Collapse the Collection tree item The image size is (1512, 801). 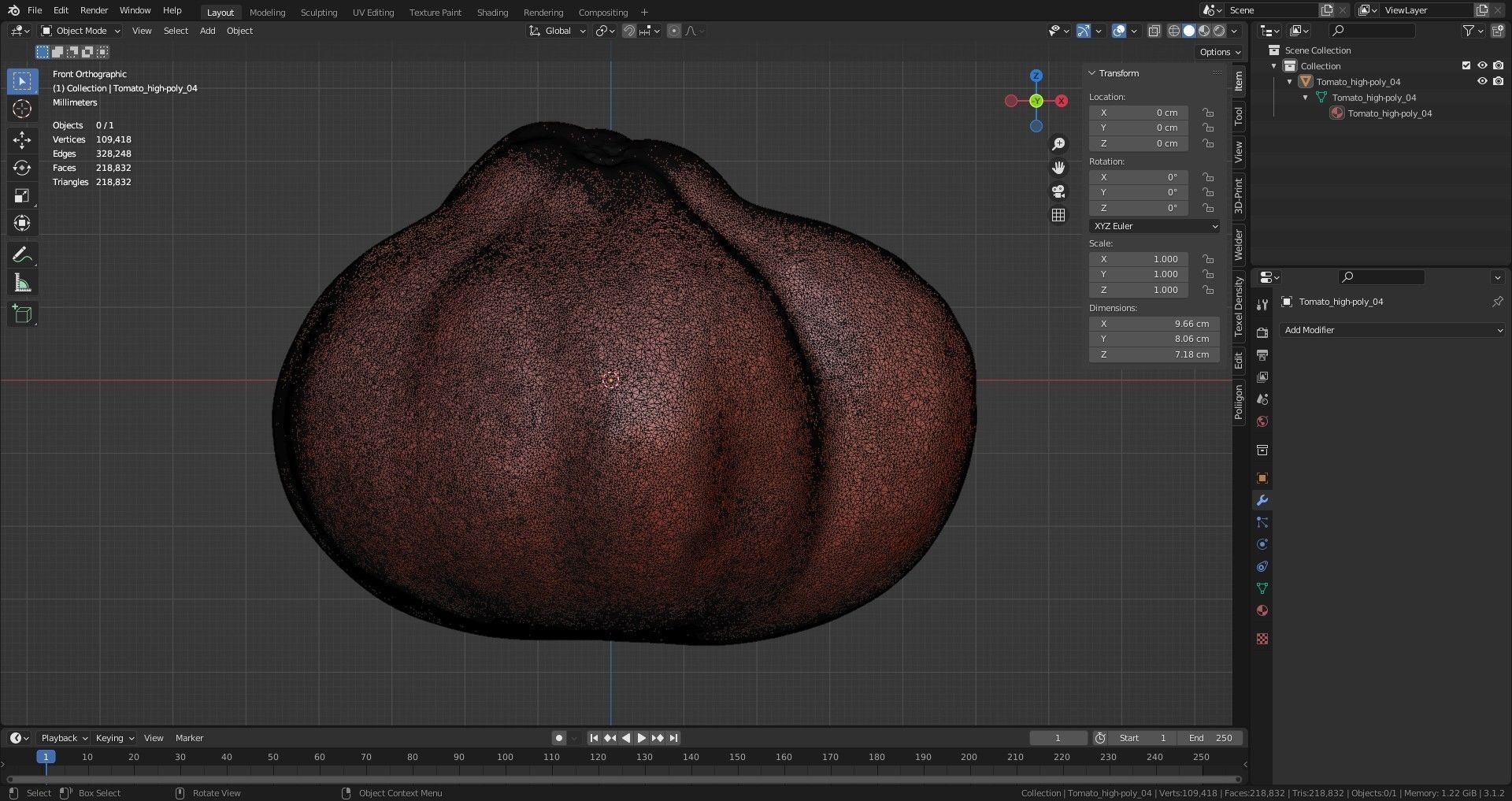tap(1274, 66)
